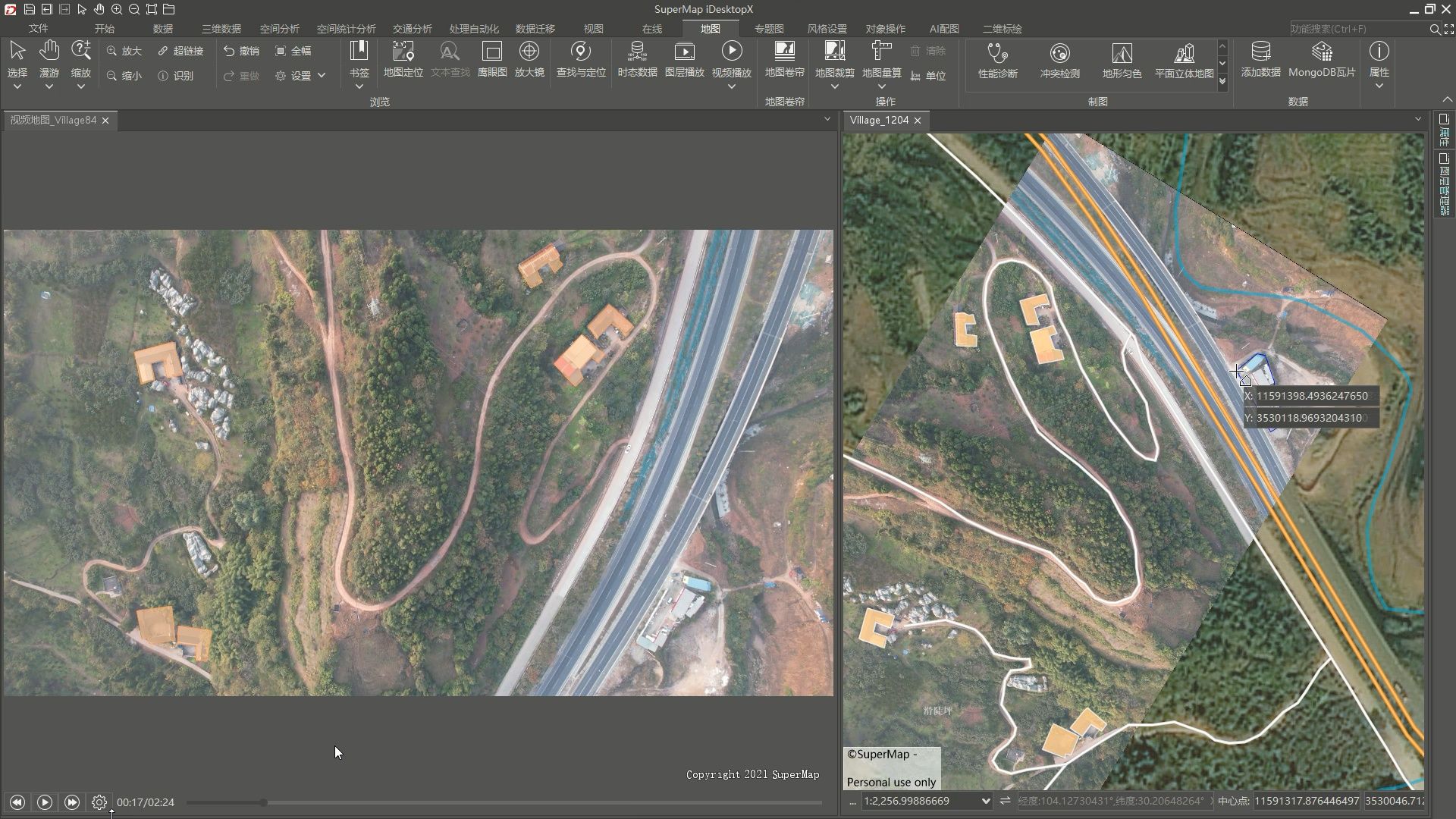Viewport: 1456px width, 819px height.
Task: Open the 属性 side panel tab
Action: pos(1445,130)
